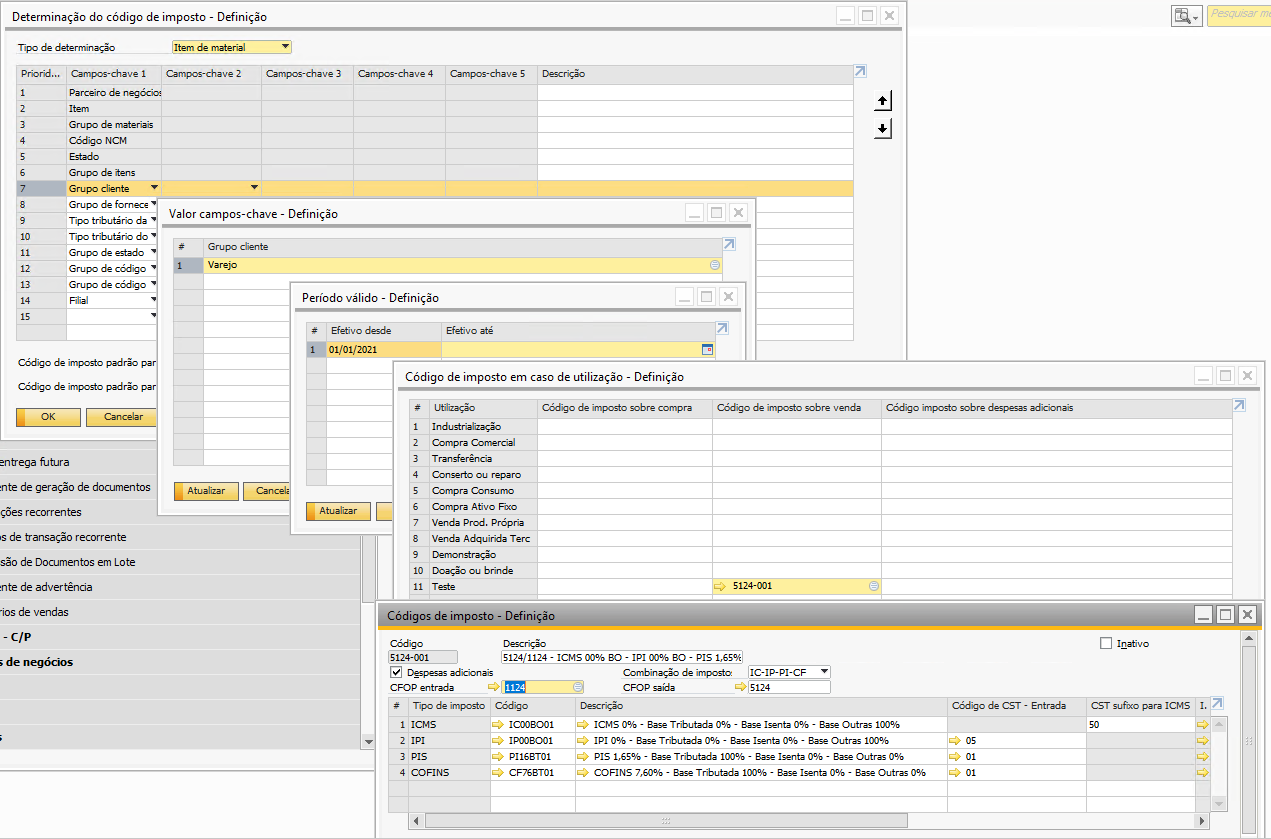The width and height of the screenshot is (1271, 839).
Task: Expand Combinação de imposto dropdown
Action: 824,673
